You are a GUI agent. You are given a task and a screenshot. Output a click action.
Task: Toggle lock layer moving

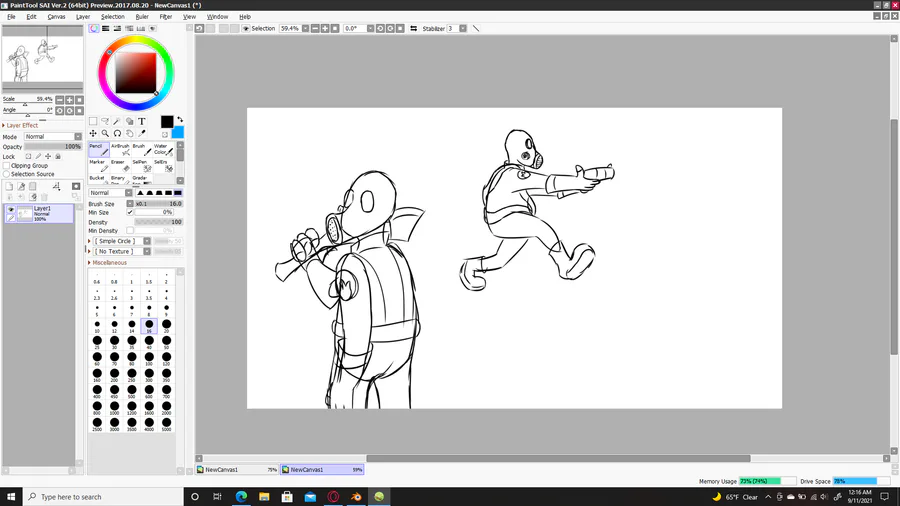(x=48, y=156)
